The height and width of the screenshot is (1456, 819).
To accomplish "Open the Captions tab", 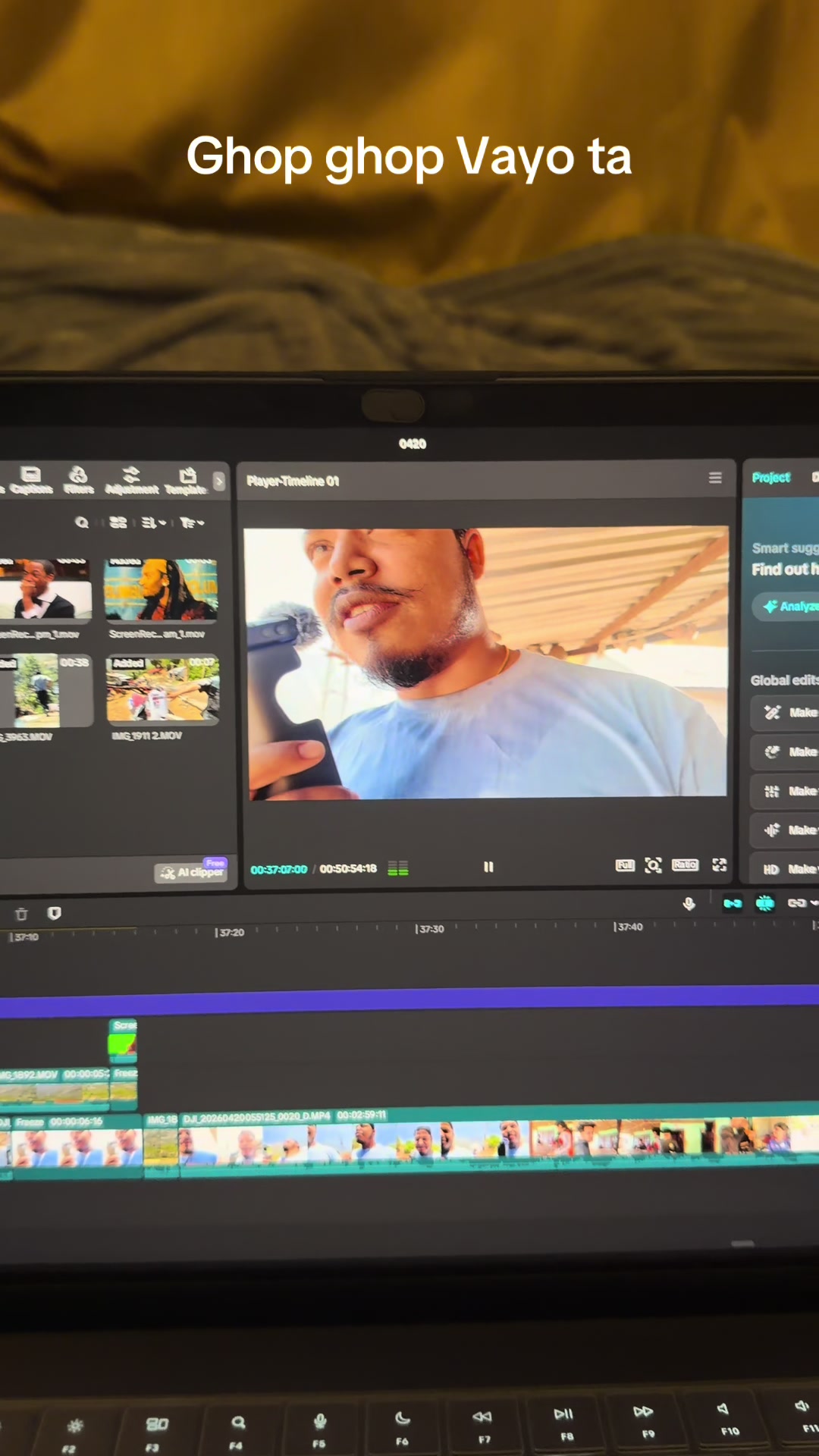I will (31, 481).
